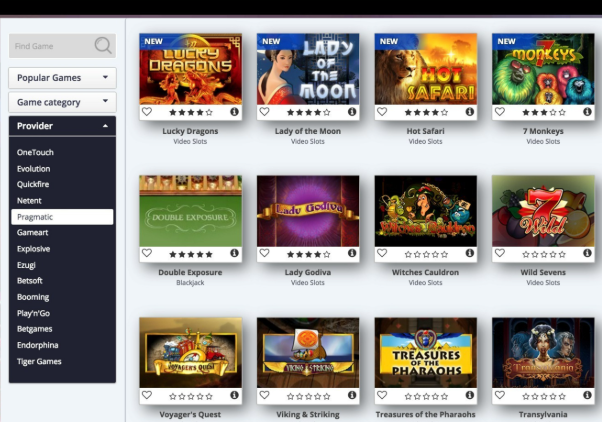
Task: Choose Explosive provider
Action: (x=33, y=249)
